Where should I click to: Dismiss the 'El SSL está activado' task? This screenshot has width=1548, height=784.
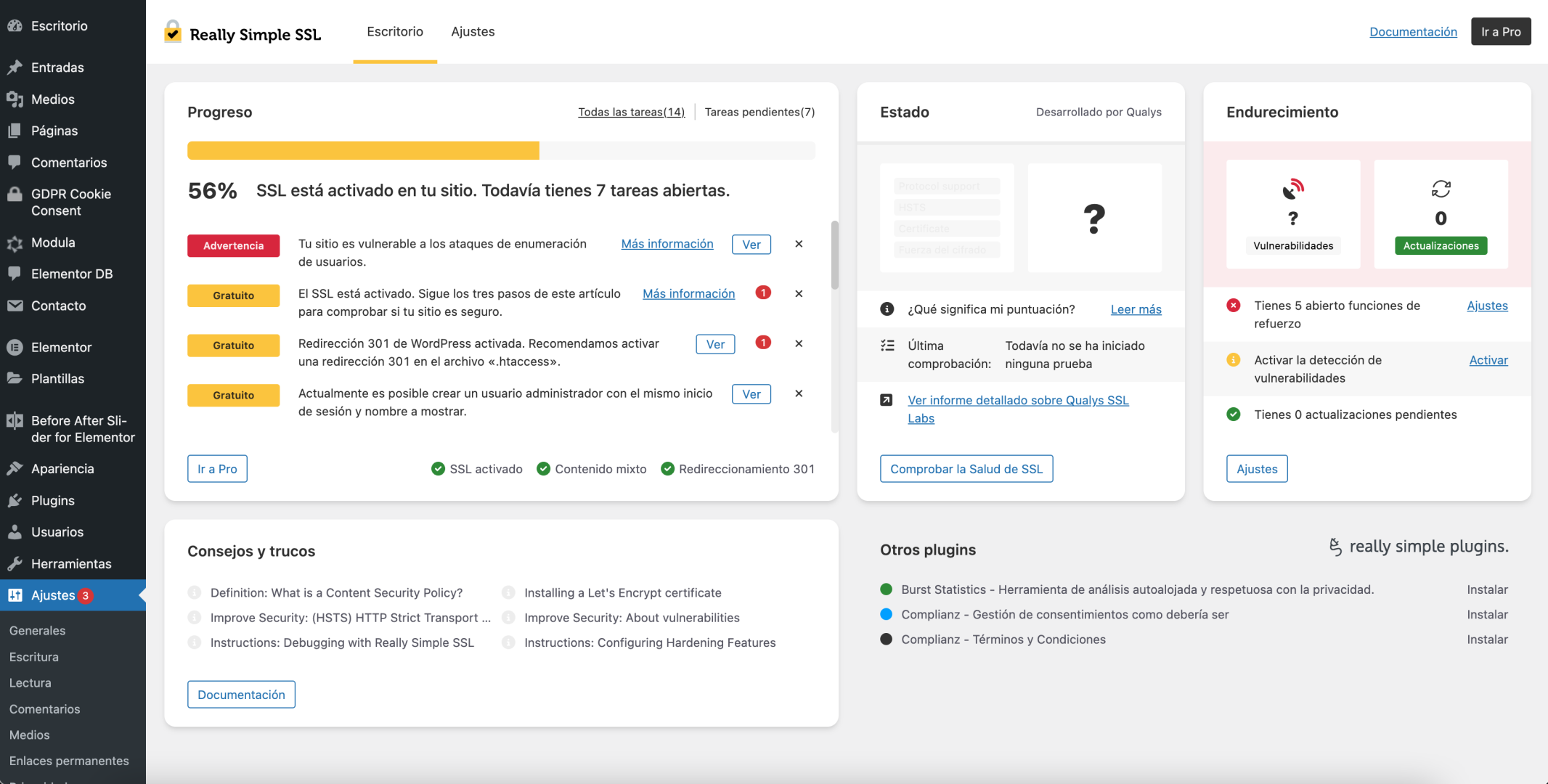click(x=799, y=294)
